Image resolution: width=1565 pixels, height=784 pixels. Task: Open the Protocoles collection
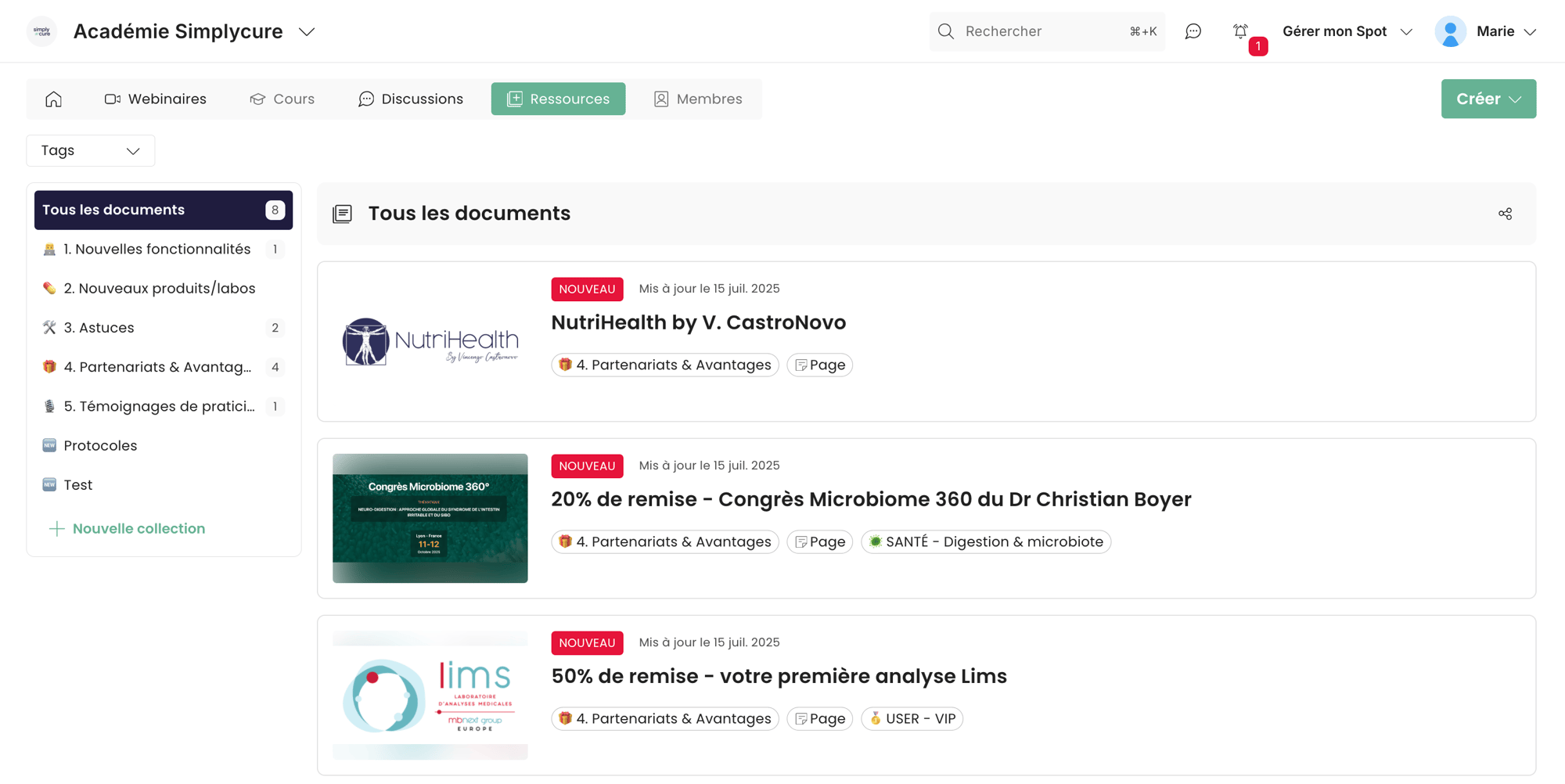(x=164, y=445)
